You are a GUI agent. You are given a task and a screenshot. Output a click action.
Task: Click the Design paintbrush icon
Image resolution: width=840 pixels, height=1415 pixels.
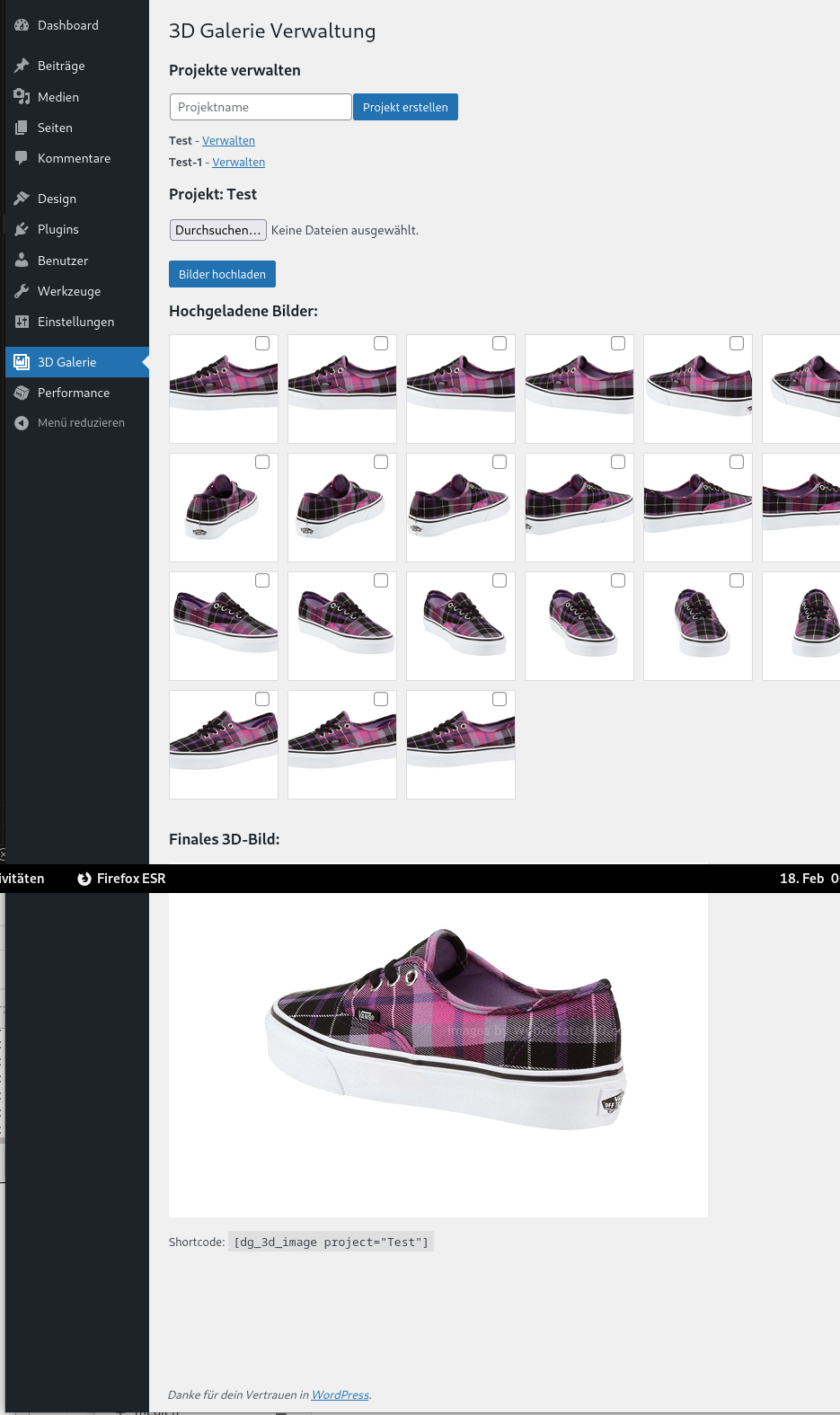(x=22, y=199)
